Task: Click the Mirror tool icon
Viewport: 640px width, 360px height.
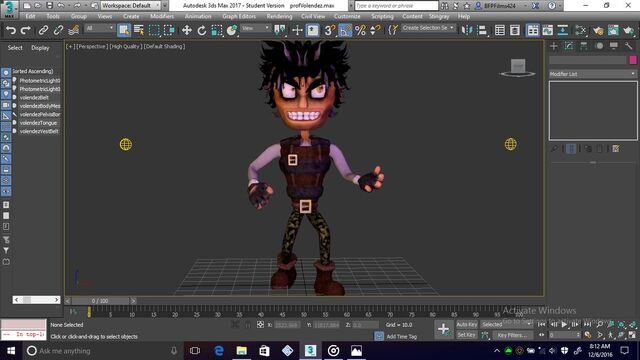Action: tap(467, 30)
